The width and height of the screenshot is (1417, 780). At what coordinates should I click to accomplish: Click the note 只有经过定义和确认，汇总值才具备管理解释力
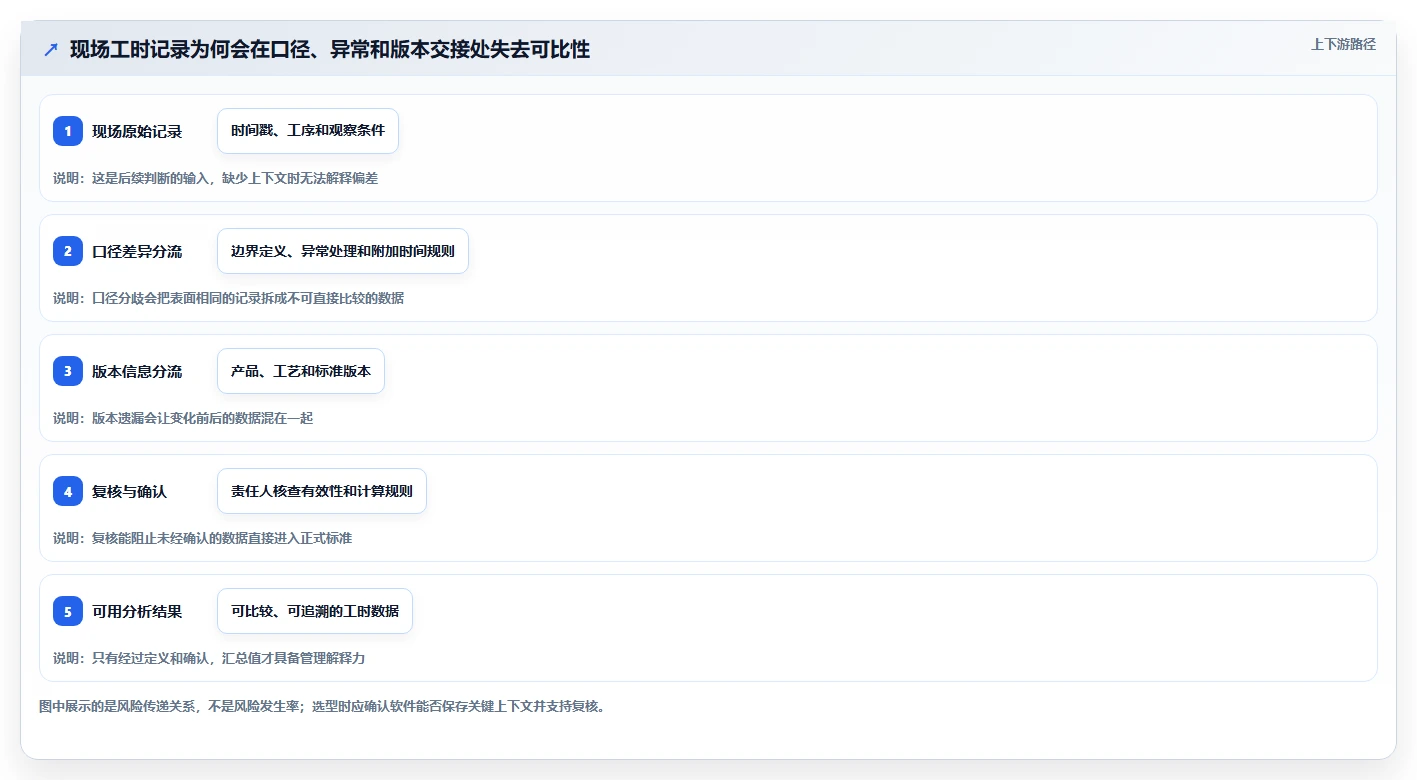229,658
